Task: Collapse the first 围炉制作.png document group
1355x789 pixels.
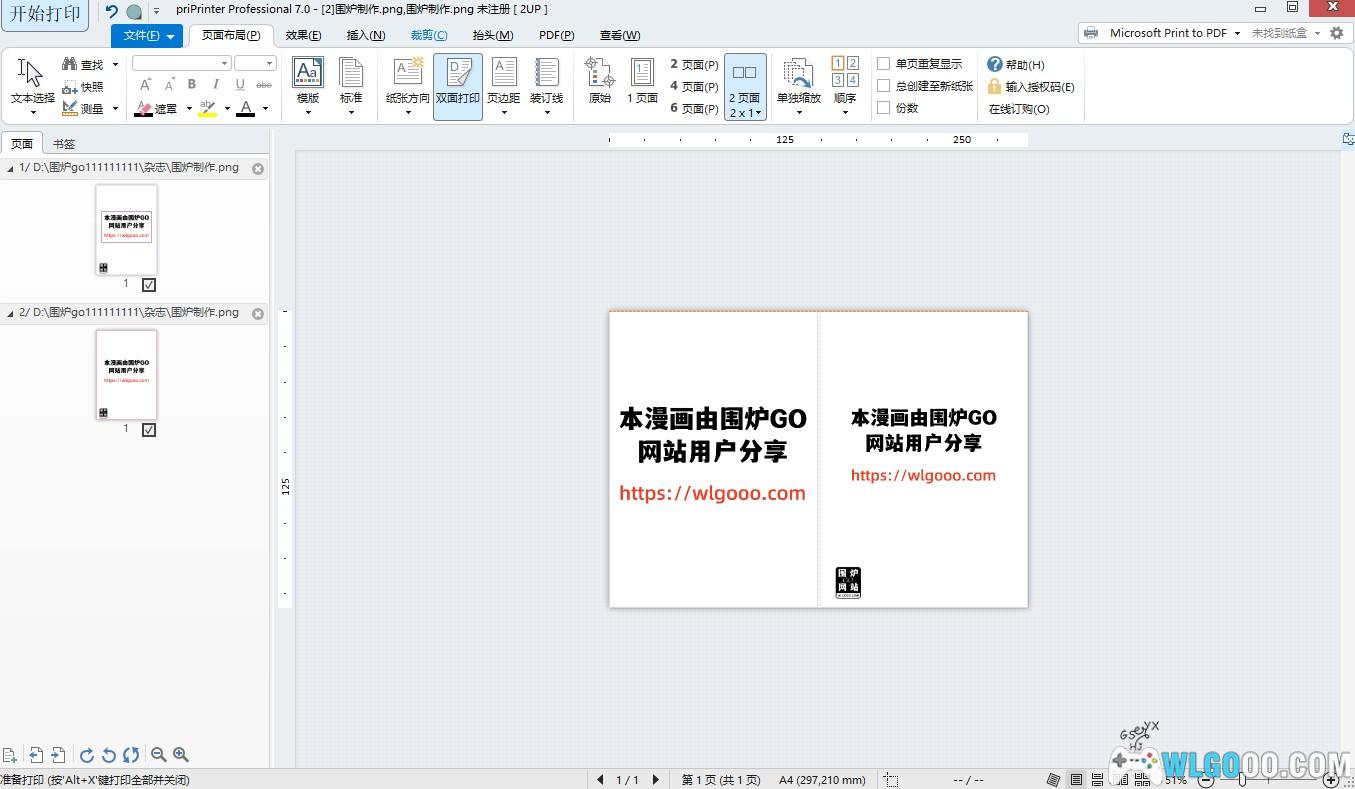Action: 10,168
